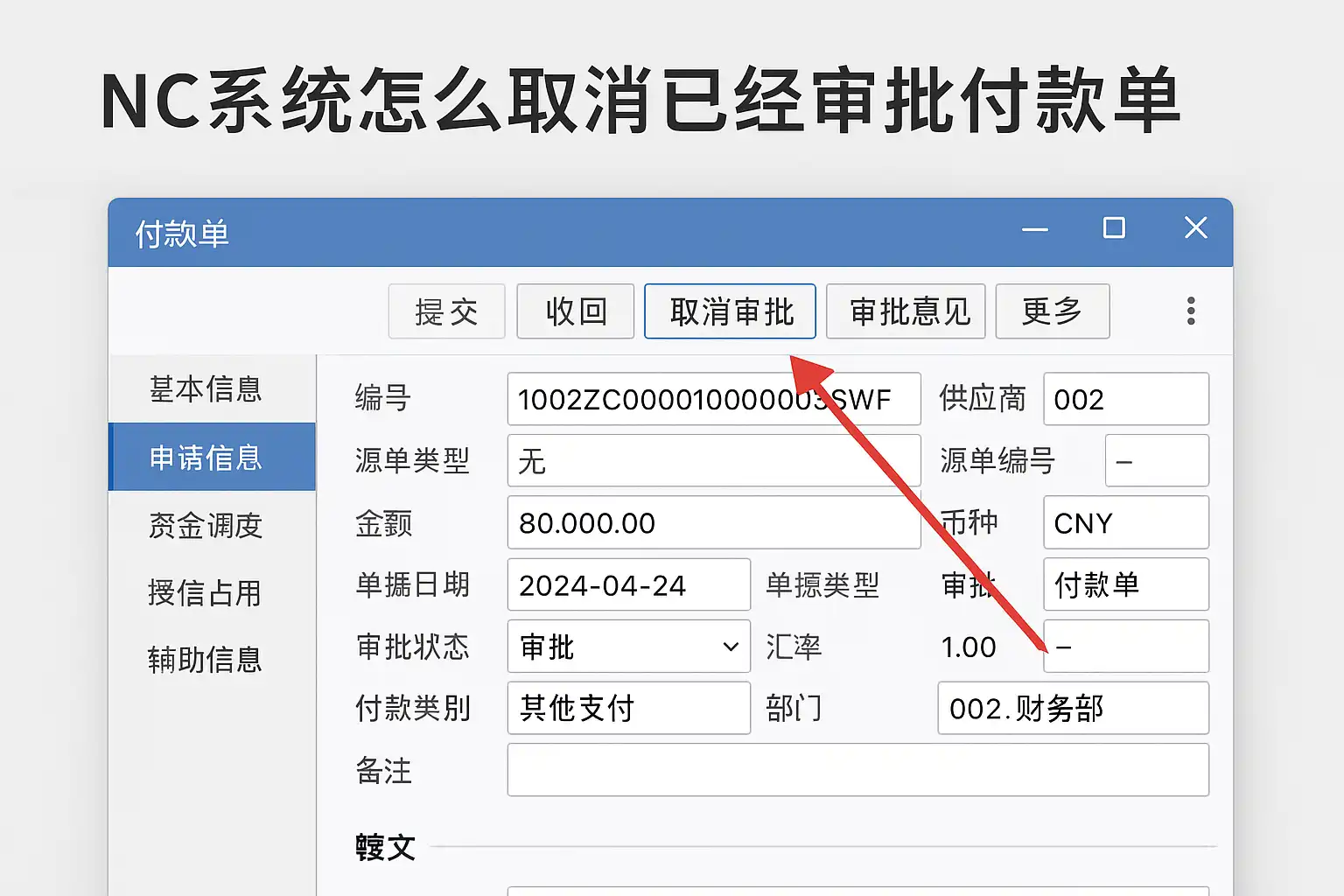Switch to the 基本信息 tab

coord(212,388)
